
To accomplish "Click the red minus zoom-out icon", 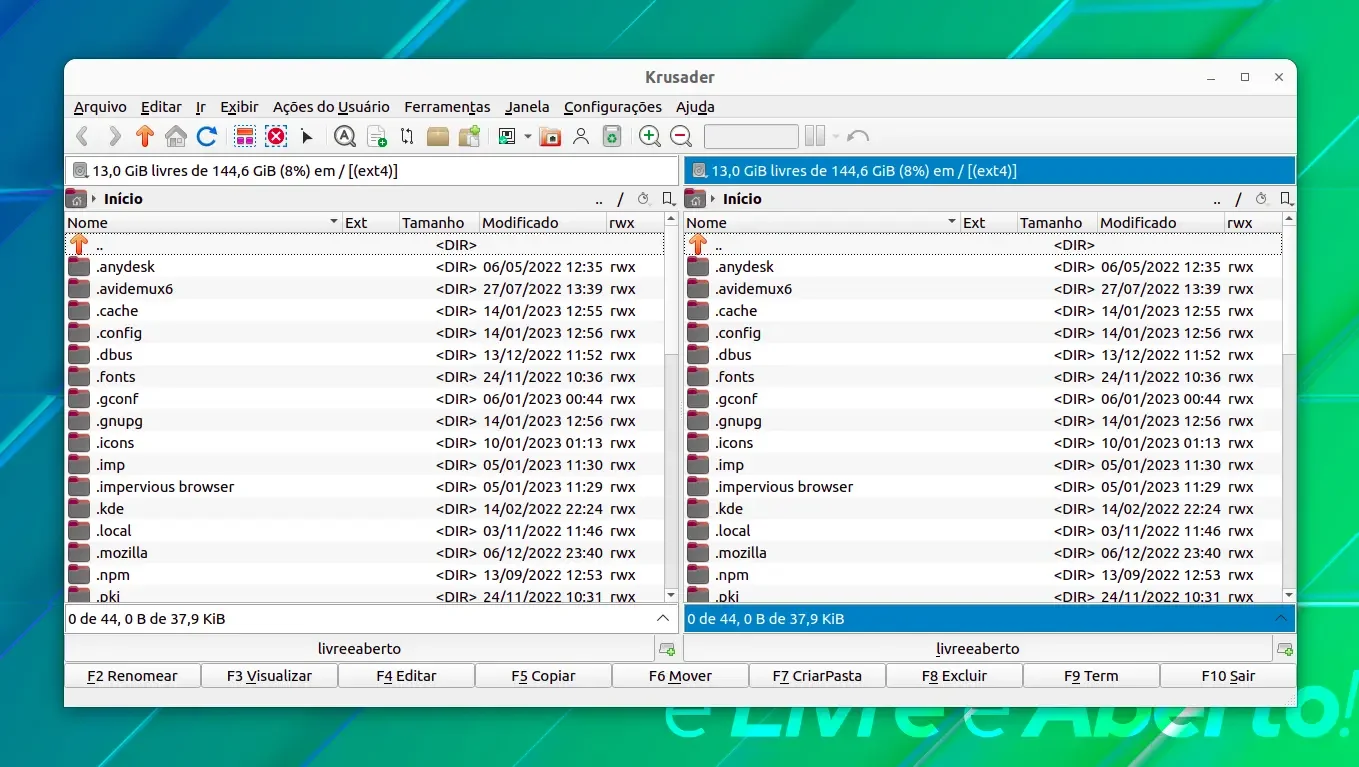I will tap(681, 137).
